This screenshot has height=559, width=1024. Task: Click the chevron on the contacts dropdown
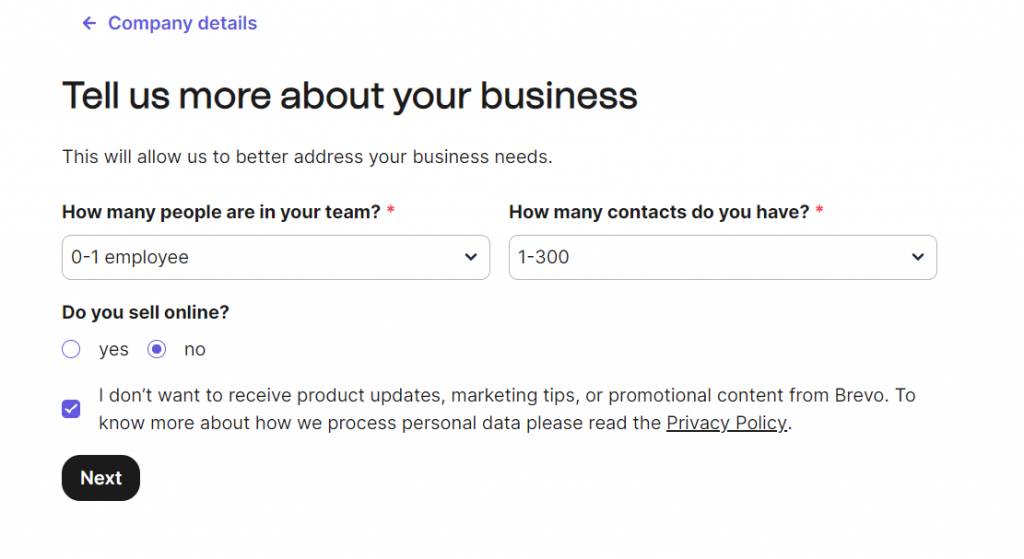(918, 257)
